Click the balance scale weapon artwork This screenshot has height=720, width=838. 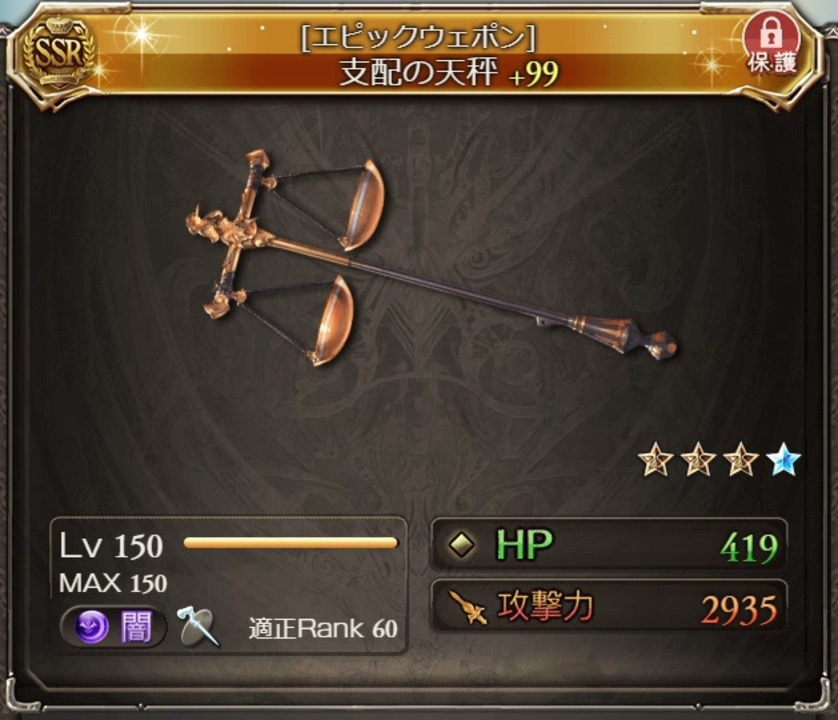(x=431, y=259)
